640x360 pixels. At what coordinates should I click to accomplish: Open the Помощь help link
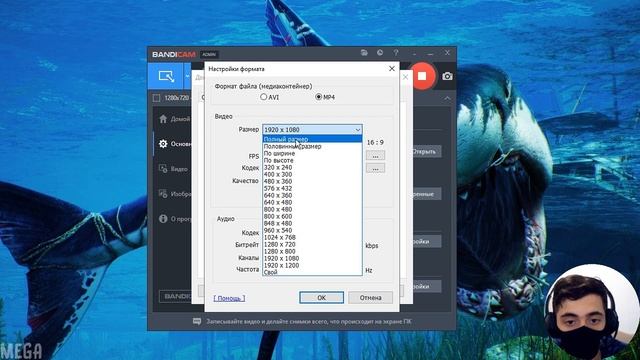(229, 298)
